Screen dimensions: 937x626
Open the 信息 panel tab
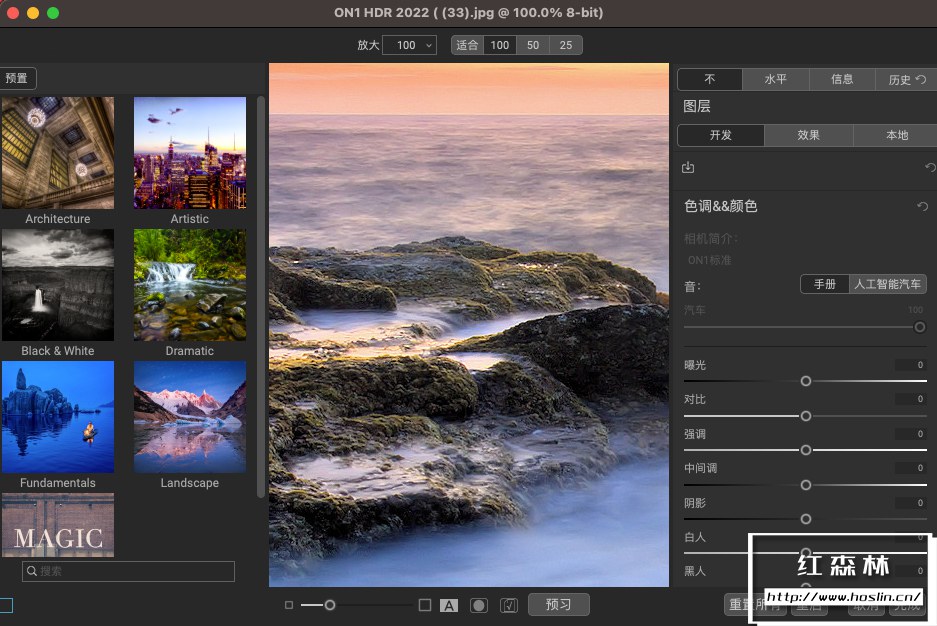841,79
